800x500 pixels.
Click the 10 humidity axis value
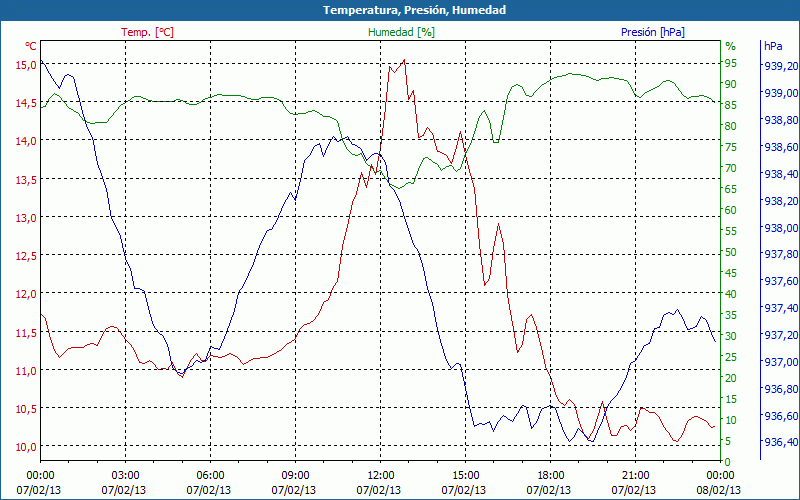[731, 420]
